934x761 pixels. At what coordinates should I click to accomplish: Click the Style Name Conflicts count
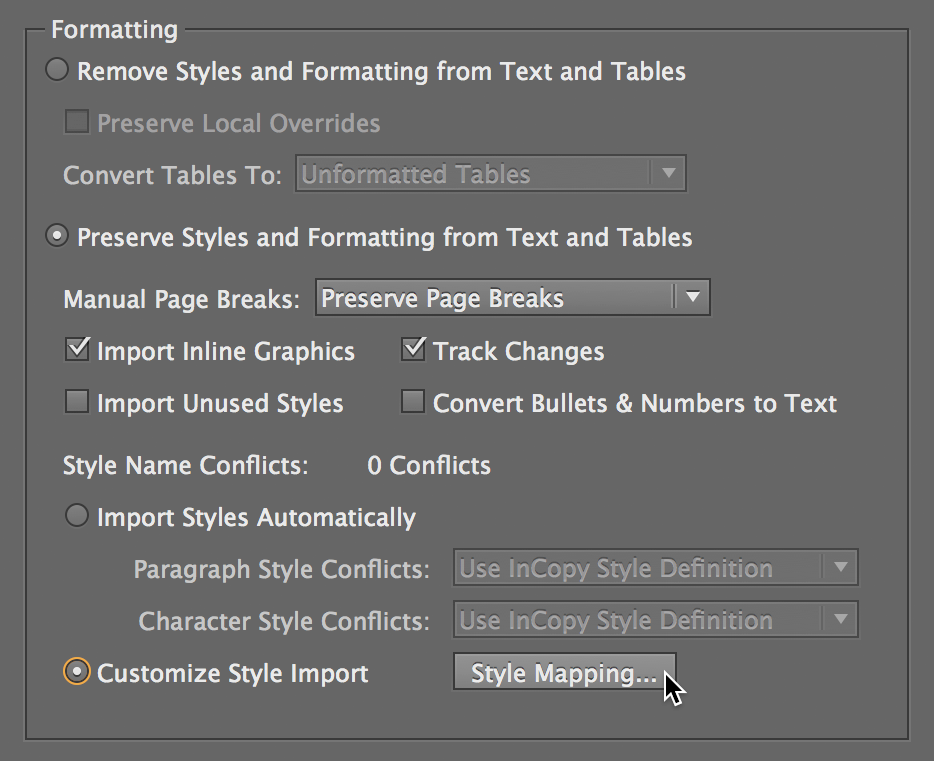428,465
